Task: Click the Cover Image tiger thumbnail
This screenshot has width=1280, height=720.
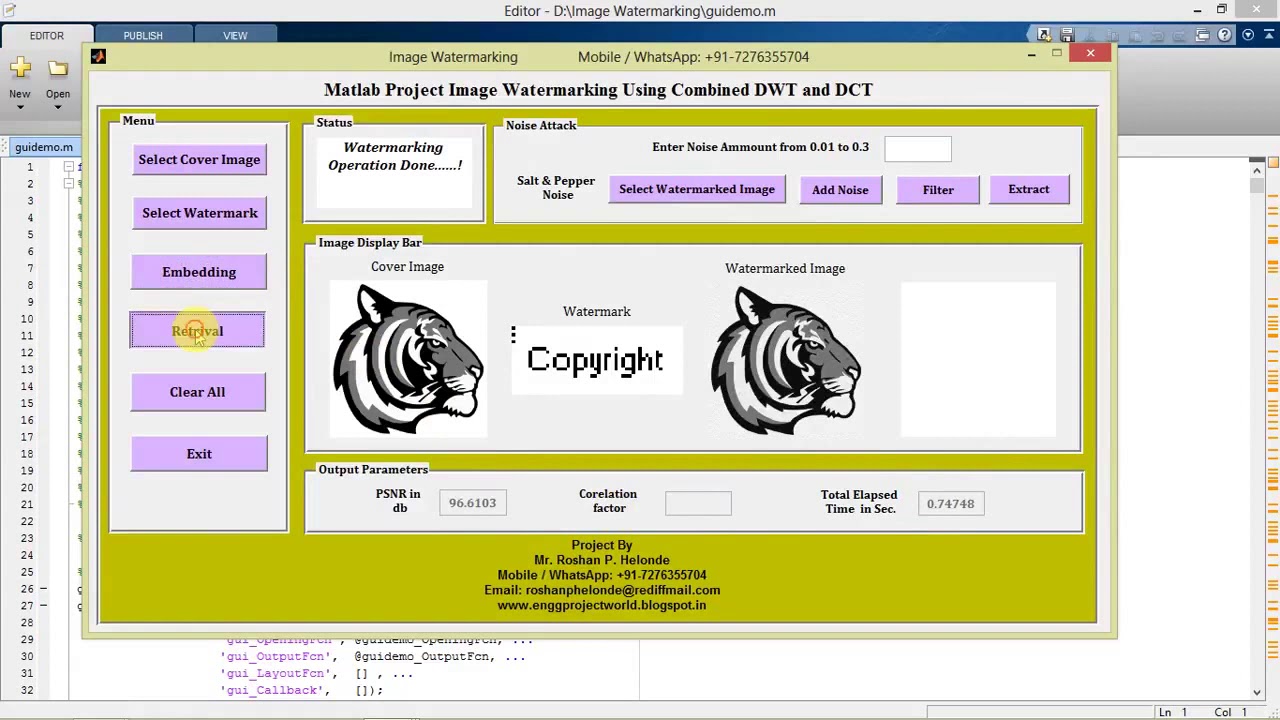Action: pyautogui.click(x=408, y=360)
